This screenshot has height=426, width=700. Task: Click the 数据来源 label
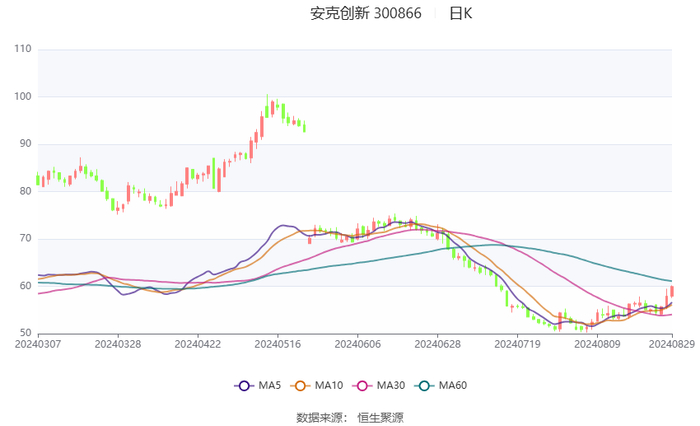320,418
